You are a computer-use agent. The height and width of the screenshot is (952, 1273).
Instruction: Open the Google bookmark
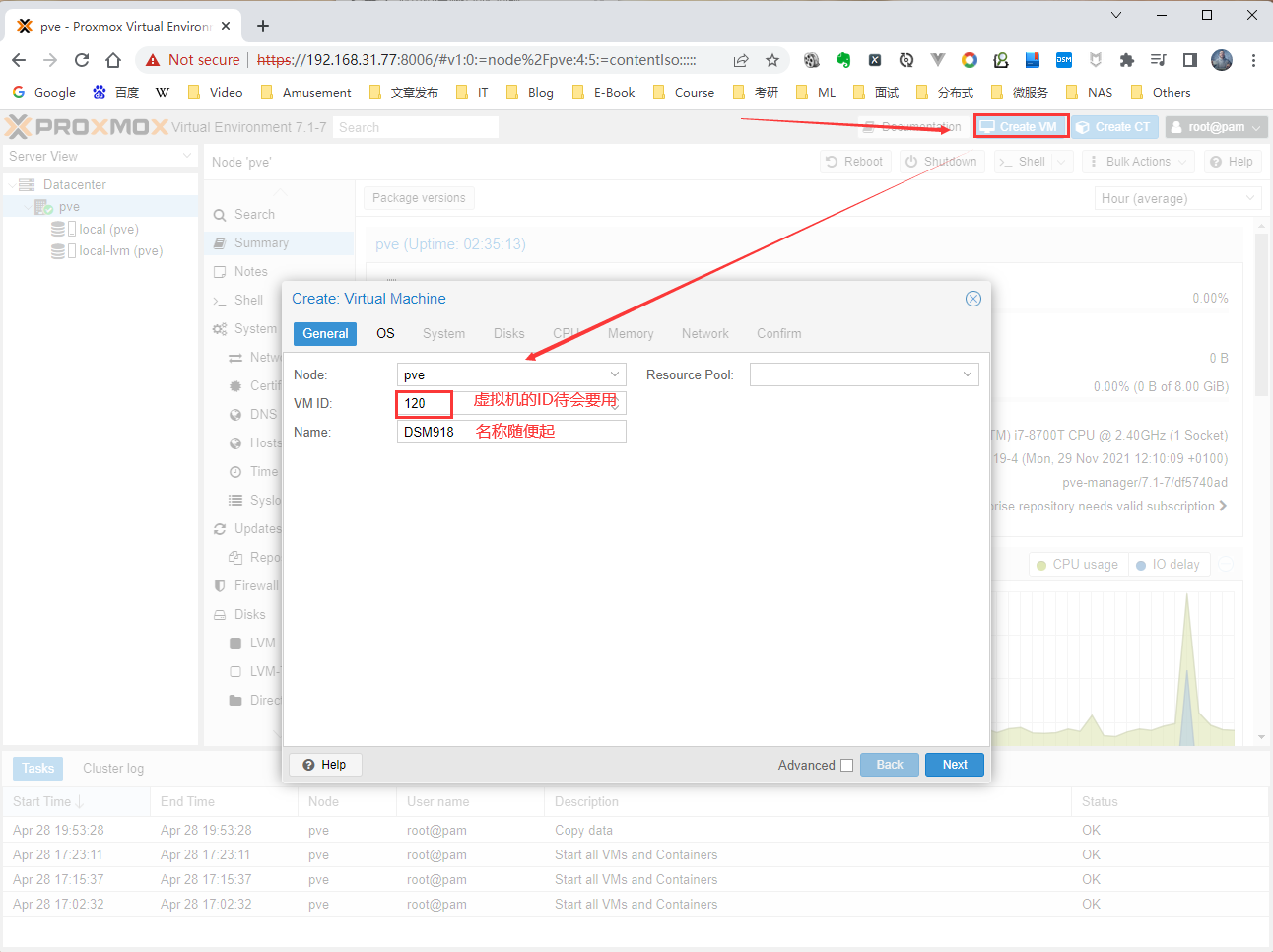click(44, 92)
